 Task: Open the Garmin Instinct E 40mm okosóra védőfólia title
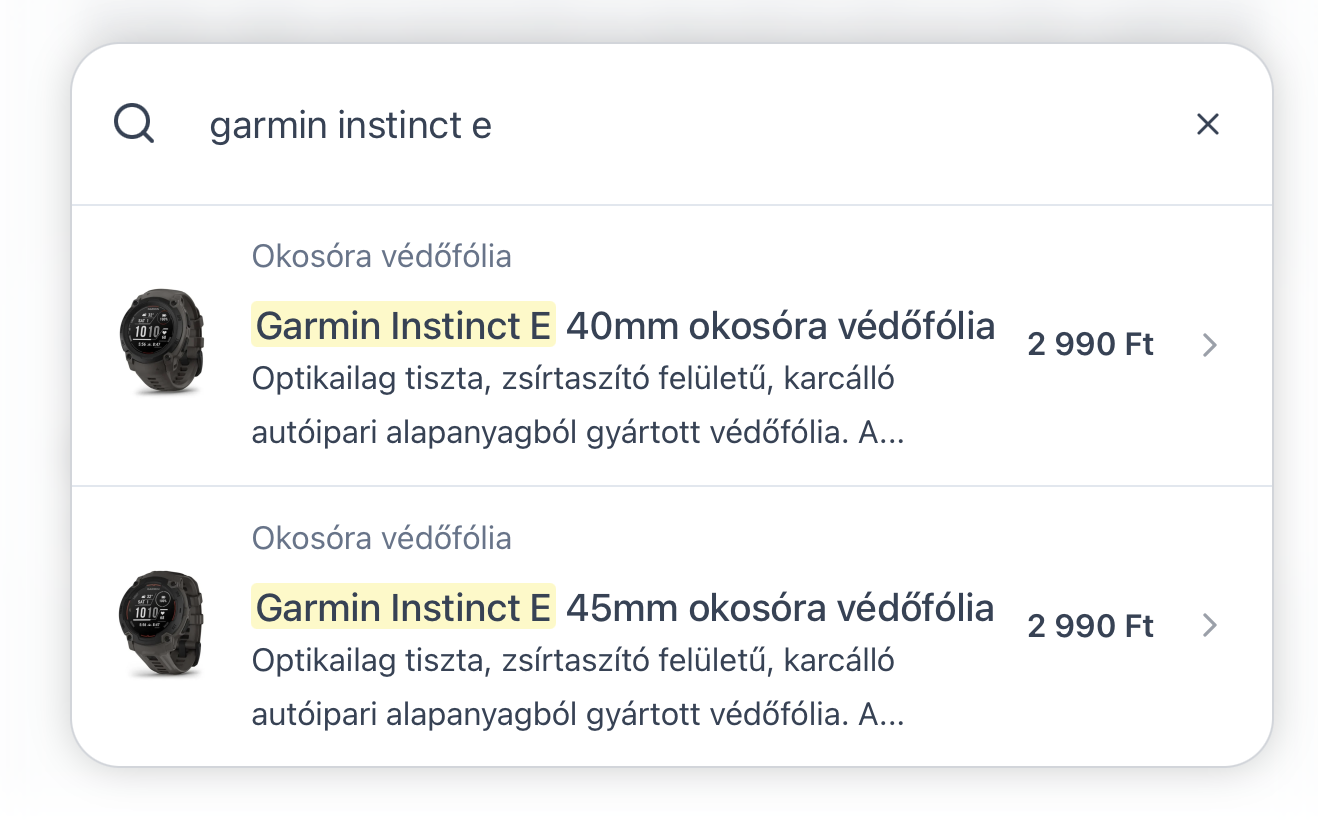pos(624,325)
